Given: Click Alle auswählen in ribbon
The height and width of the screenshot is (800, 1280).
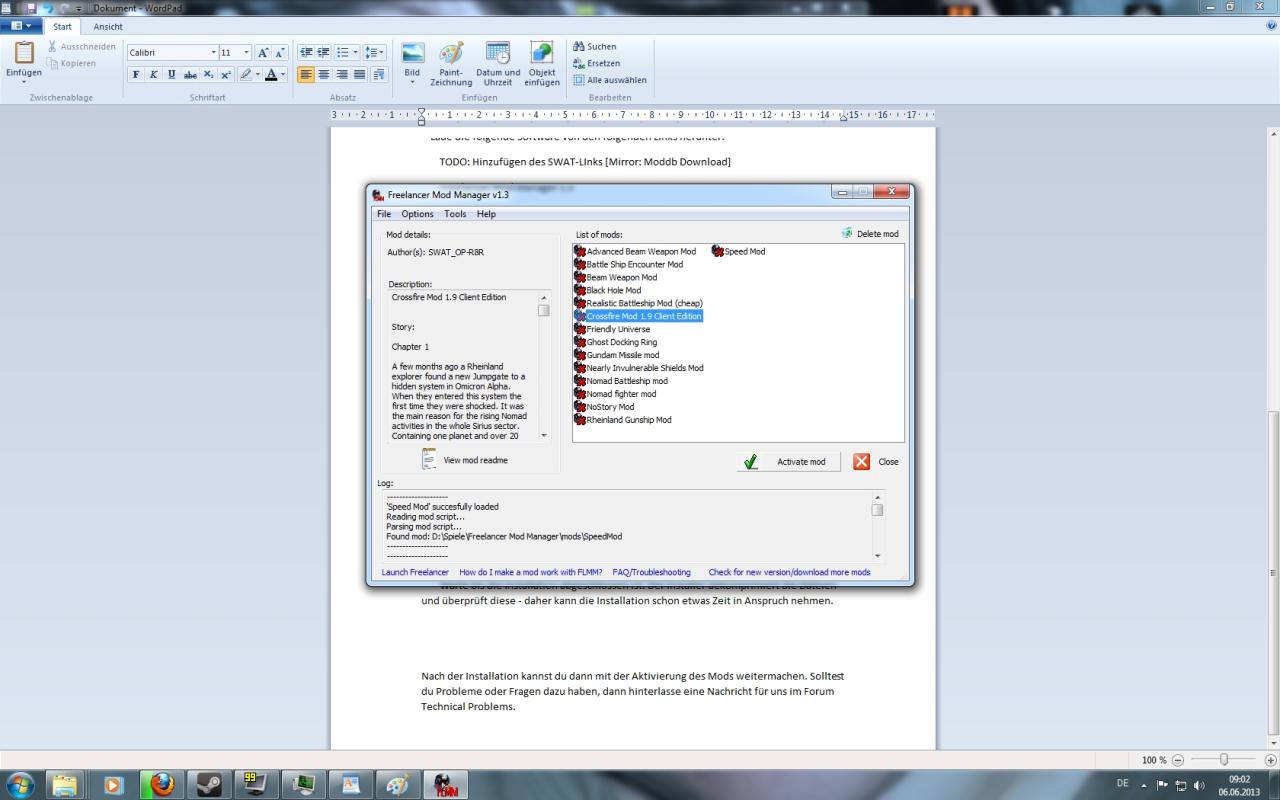Looking at the screenshot, I should tap(609, 80).
